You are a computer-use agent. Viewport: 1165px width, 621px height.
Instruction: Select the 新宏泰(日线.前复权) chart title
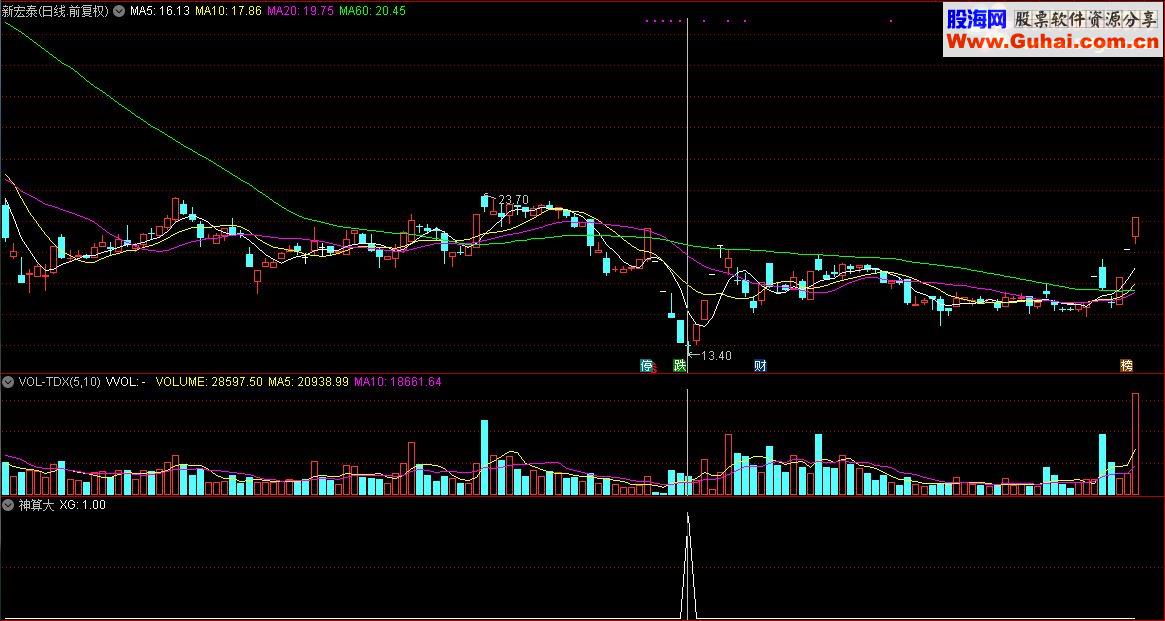point(56,11)
